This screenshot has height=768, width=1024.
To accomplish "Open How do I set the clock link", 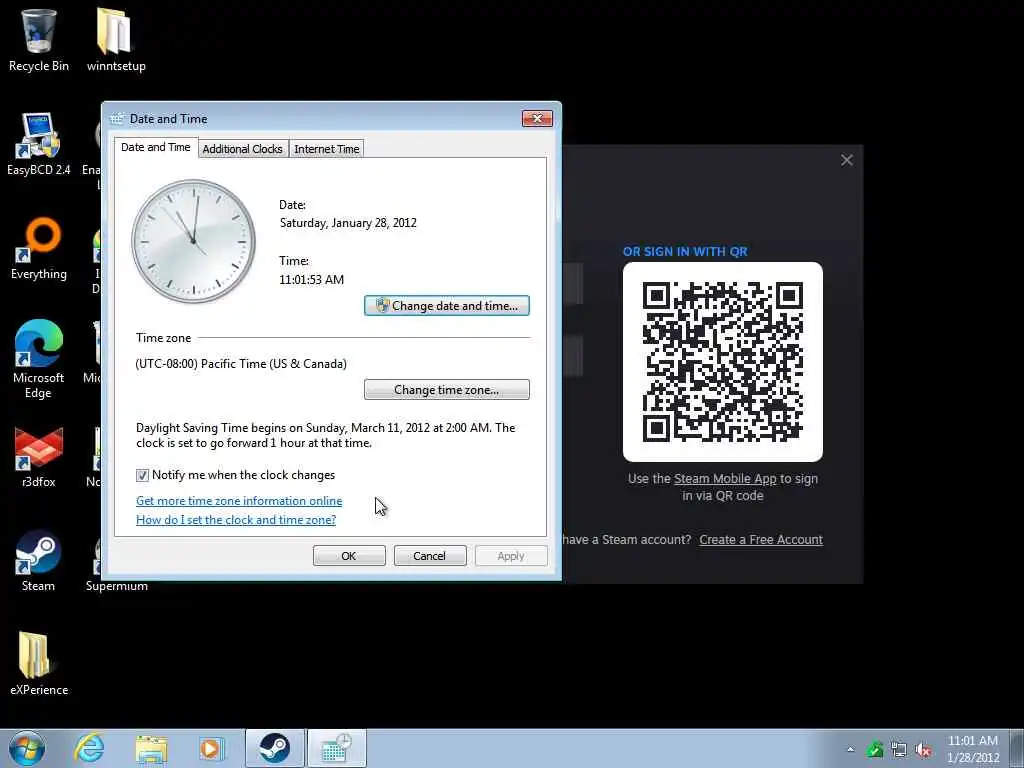I will pos(236,520).
